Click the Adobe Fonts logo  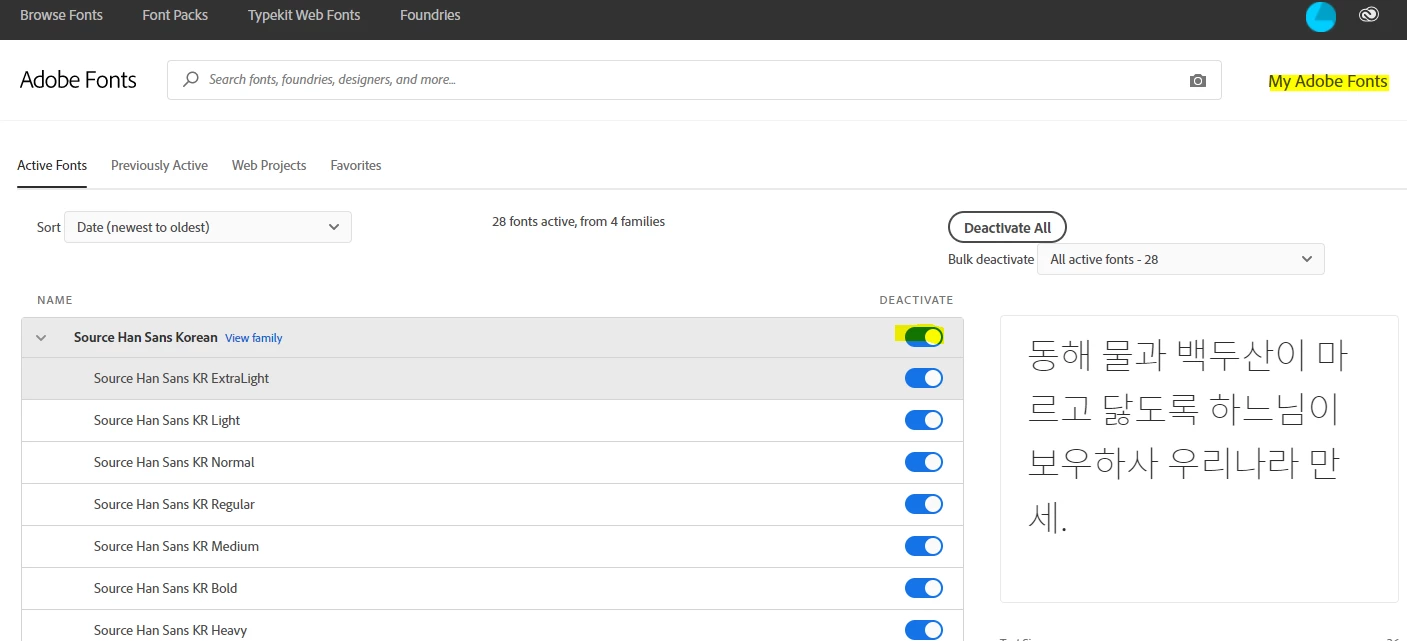(78, 80)
